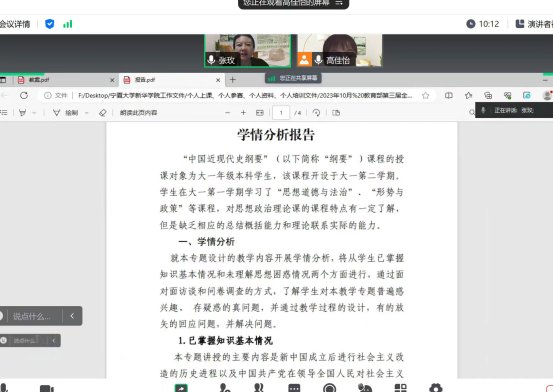The width and height of the screenshot is (553, 392).
Task: Select 高佳怡's video thumbnail
Action: click(x=339, y=50)
